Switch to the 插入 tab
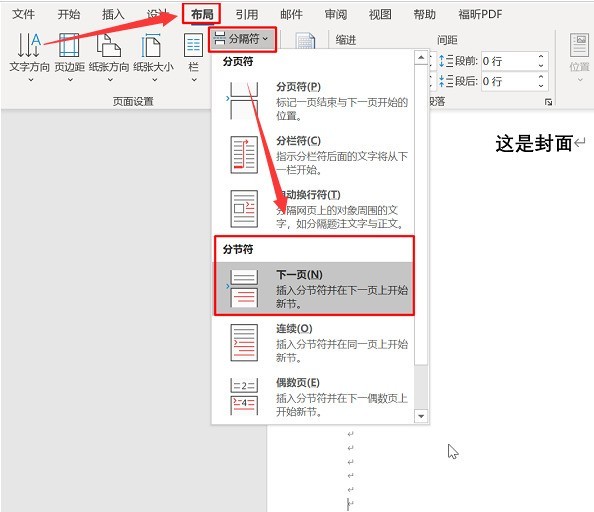 [x=113, y=14]
